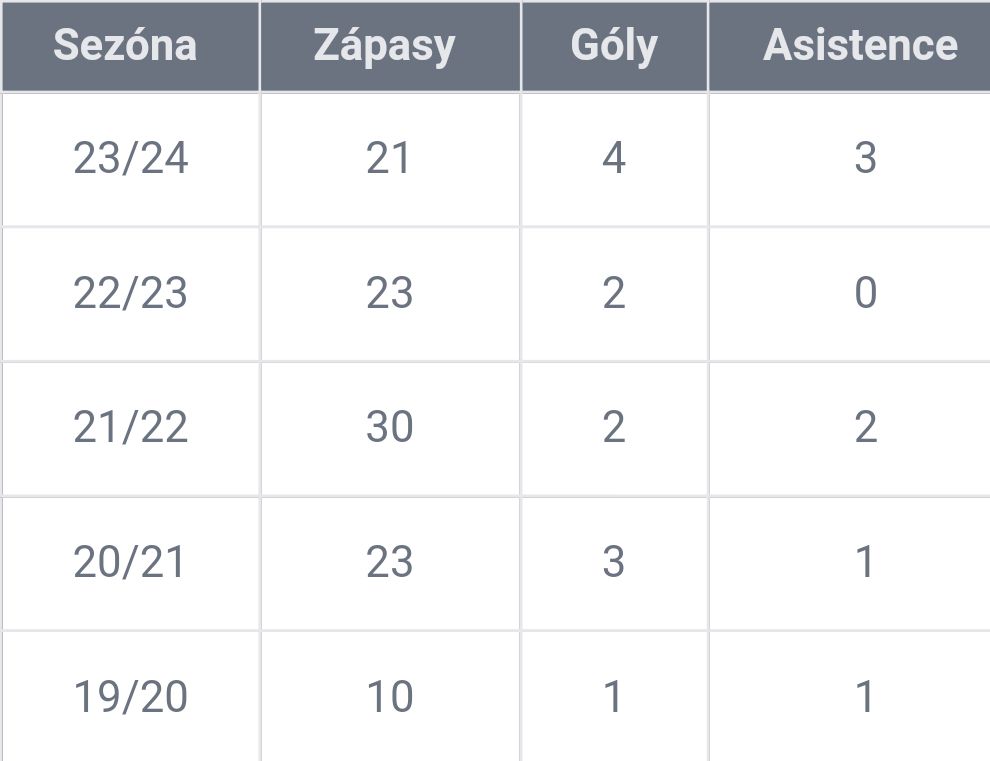Click goals value 3 for 20/21
This screenshot has height=761, width=990.
tap(614, 562)
